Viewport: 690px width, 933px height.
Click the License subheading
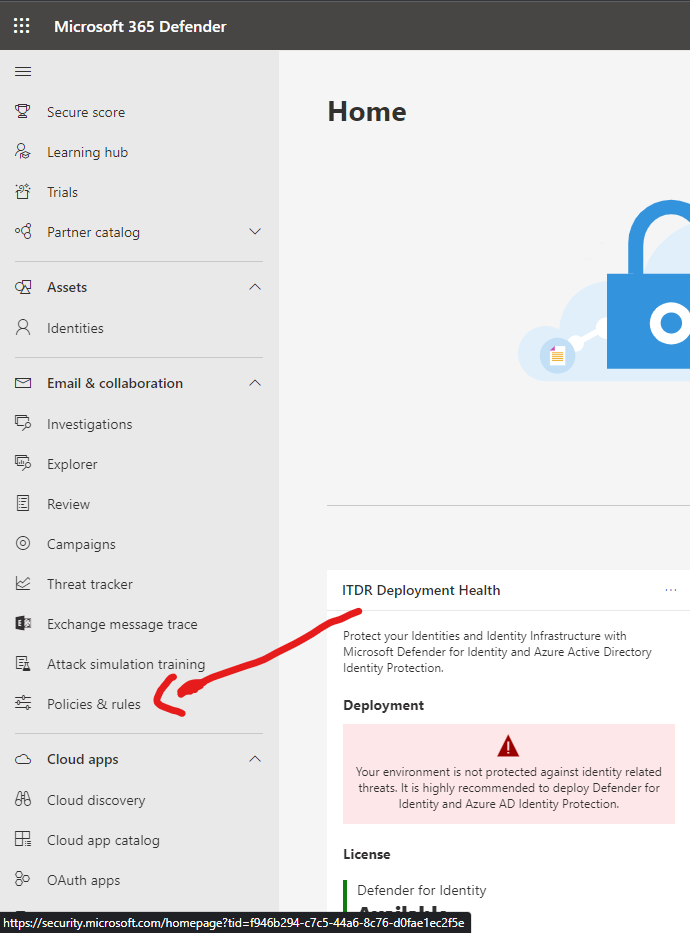(x=366, y=854)
